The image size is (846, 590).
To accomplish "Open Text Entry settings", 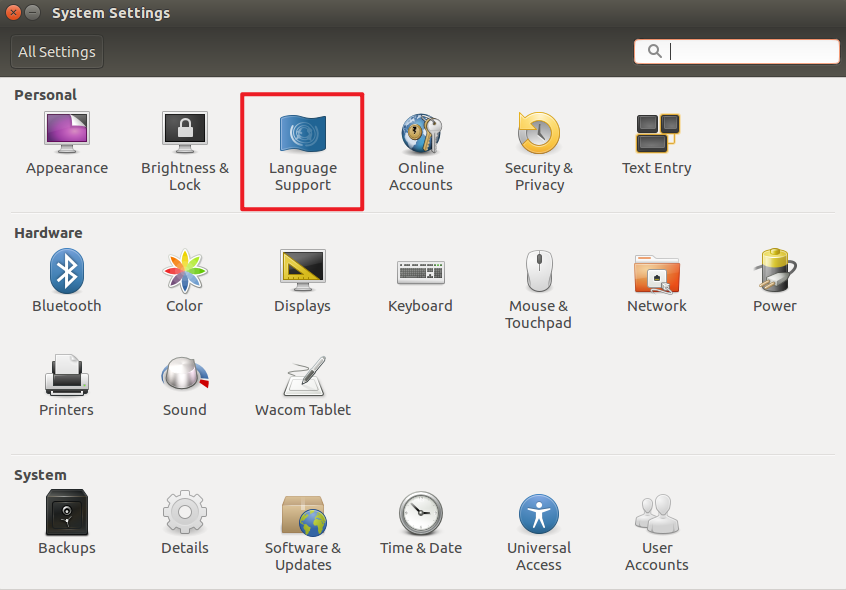I will pyautogui.click(x=656, y=140).
